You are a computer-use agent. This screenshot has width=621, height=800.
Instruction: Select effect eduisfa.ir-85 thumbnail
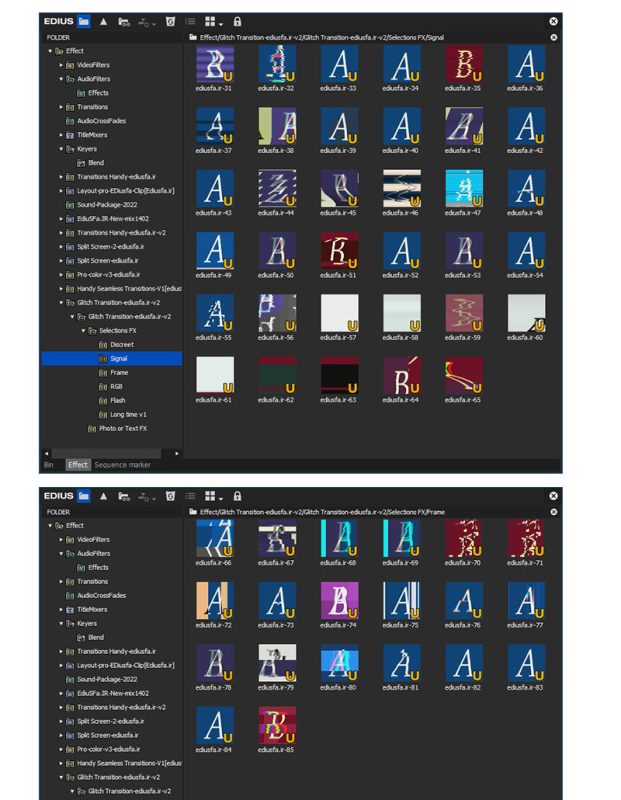(277, 726)
